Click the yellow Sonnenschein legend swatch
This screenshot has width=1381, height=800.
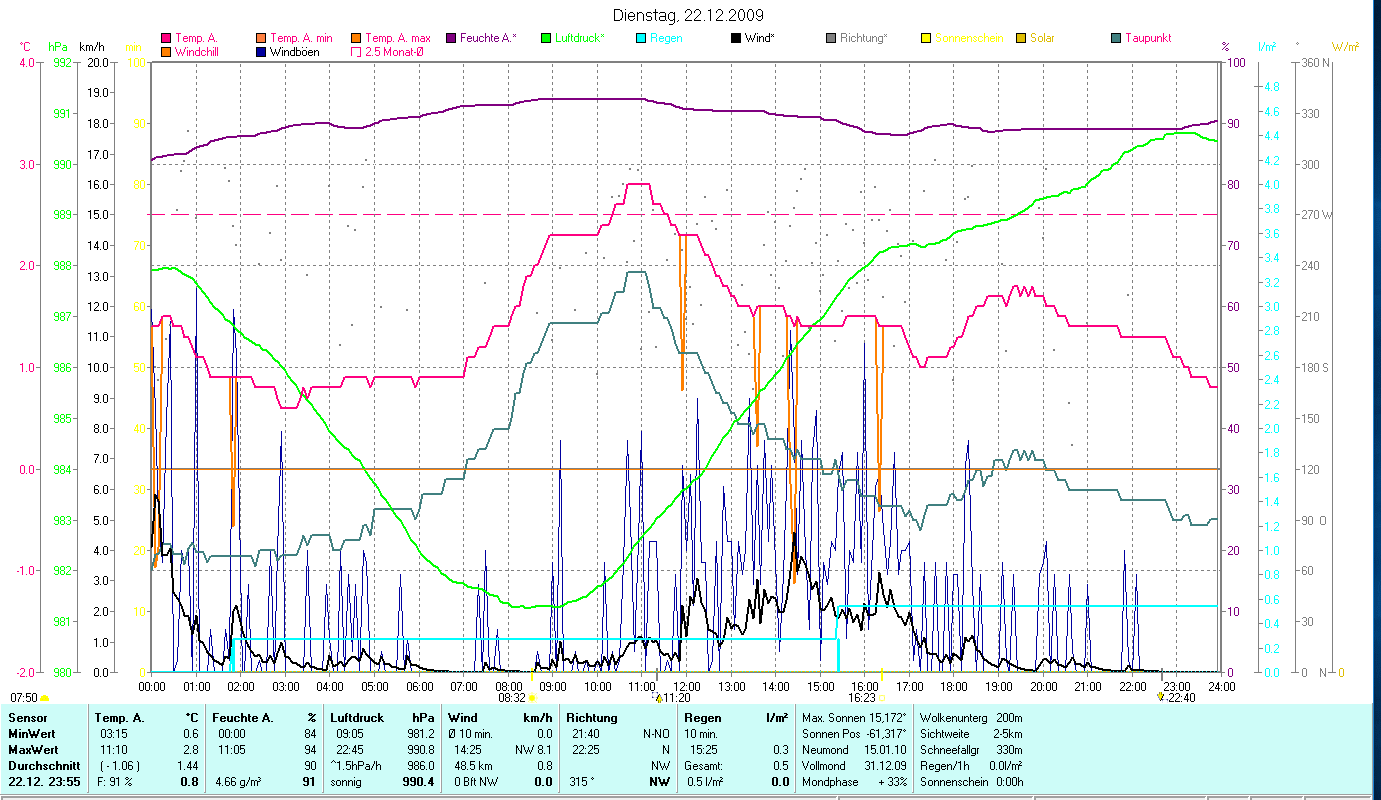925,38
